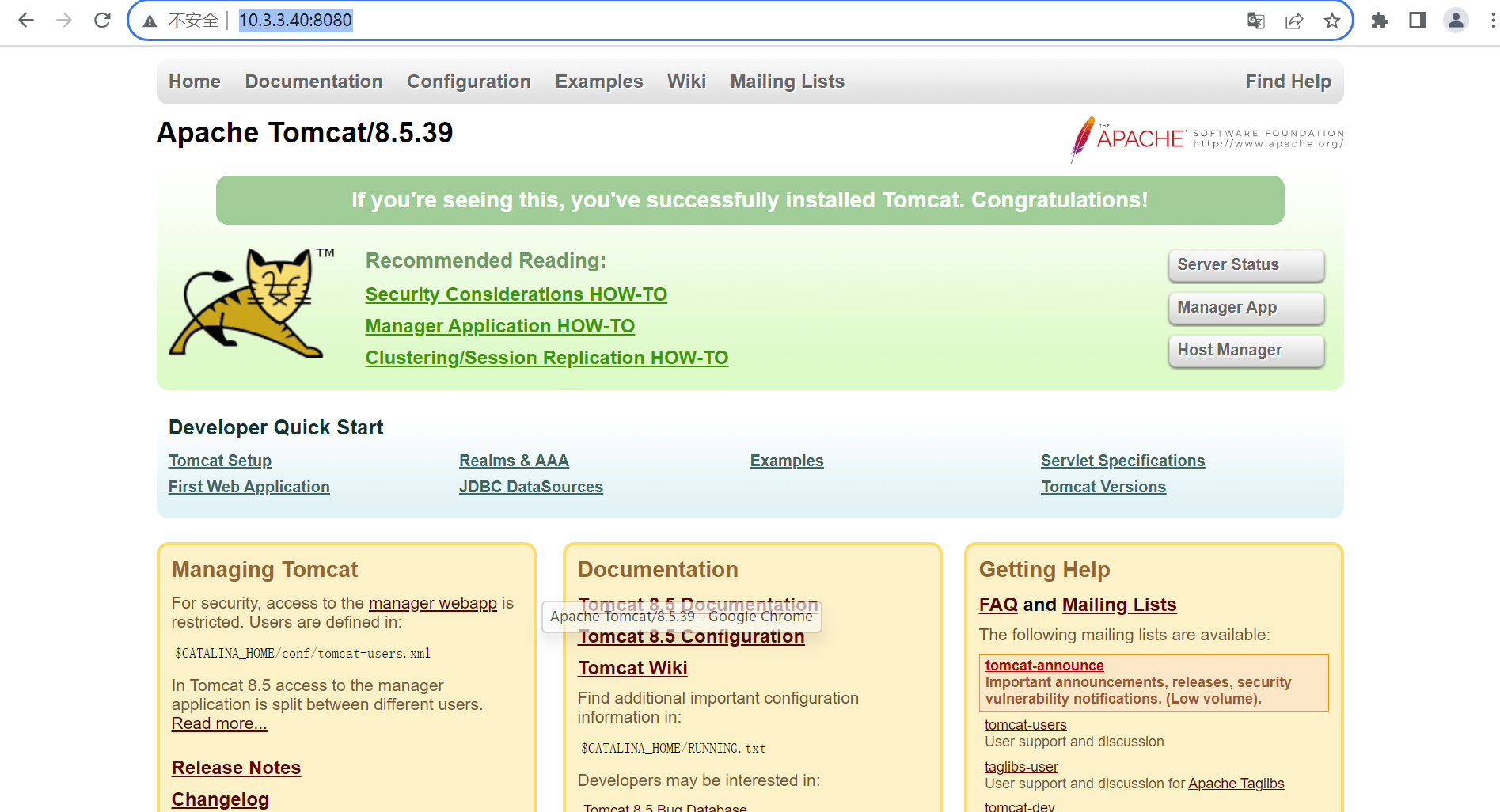Screen dimensions: 1500x812
Task: Open the user profile avatar icon
Action: tap(1456, 21)
